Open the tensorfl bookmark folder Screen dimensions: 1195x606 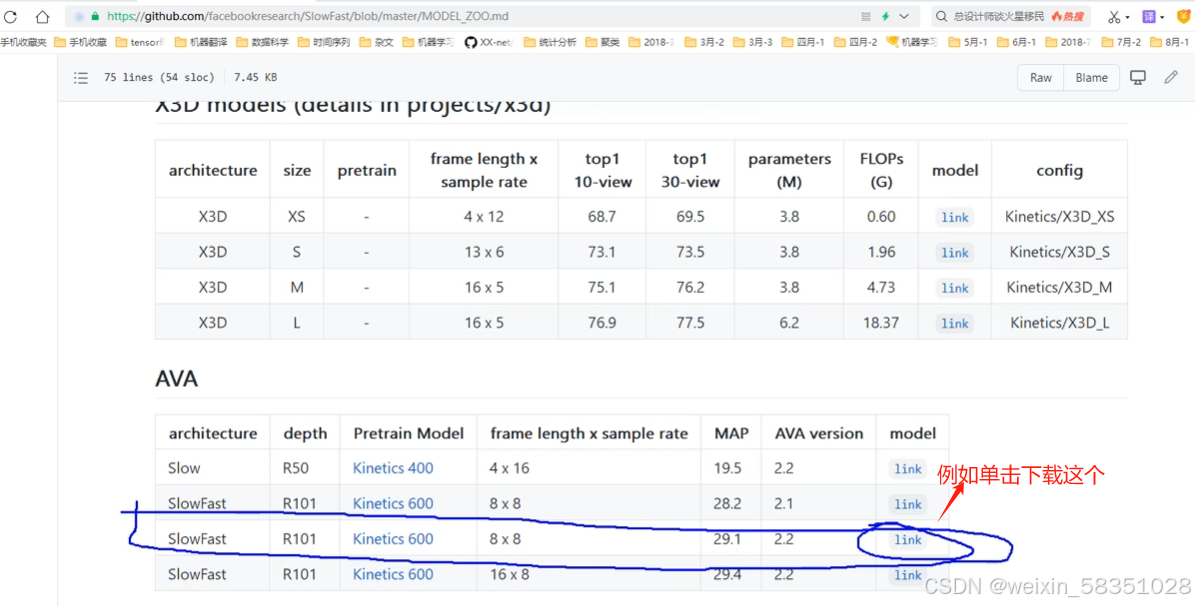(140, 42)
